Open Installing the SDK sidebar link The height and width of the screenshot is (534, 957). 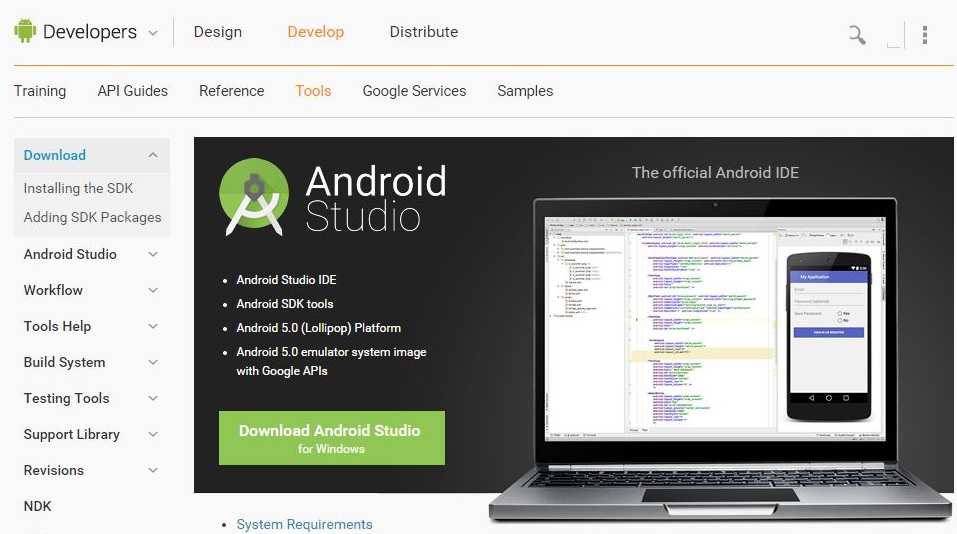tap(78, 188)
